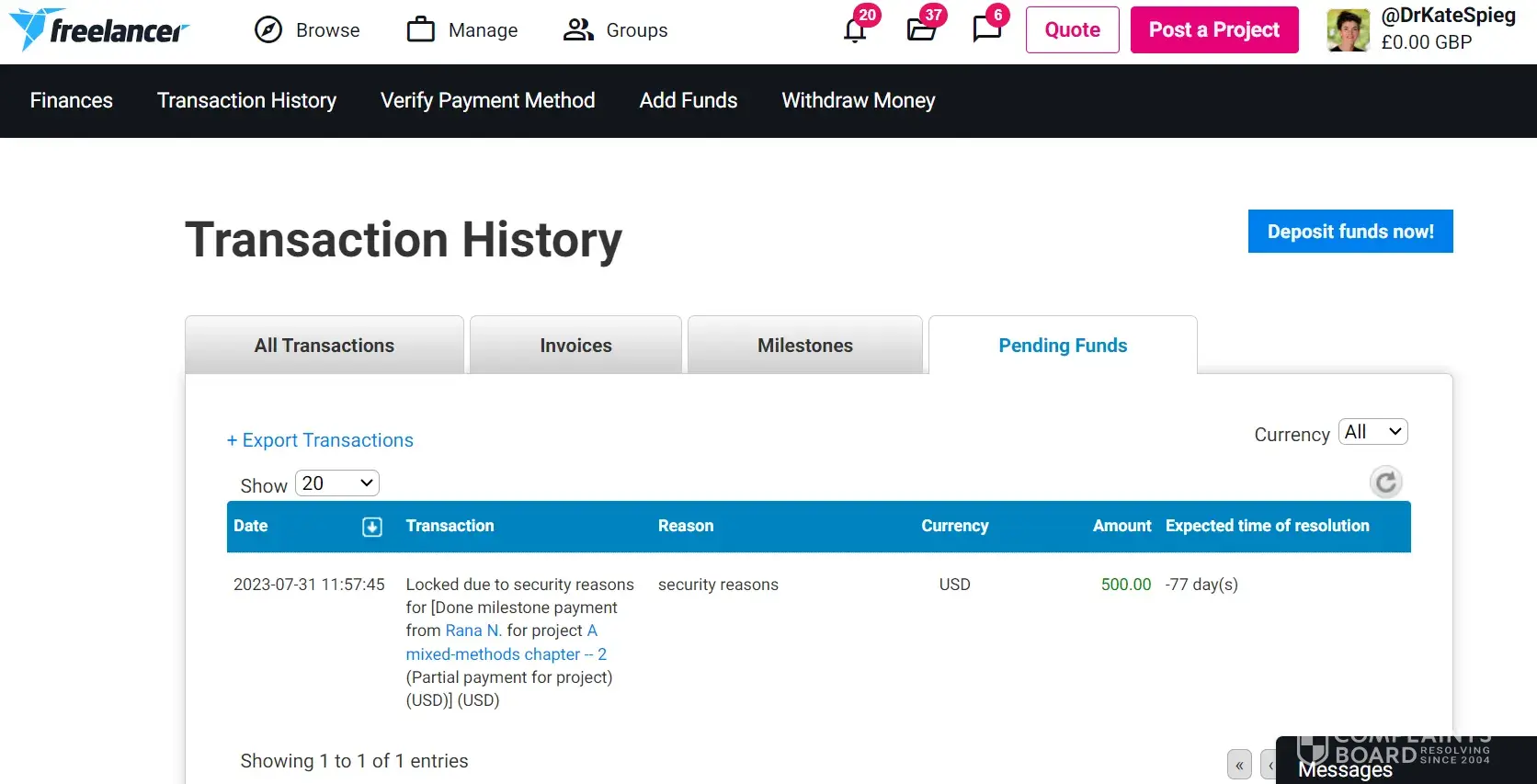The image size is (1537, 784).
Task: Go to first page pagination button
Action: [1239, 765]
